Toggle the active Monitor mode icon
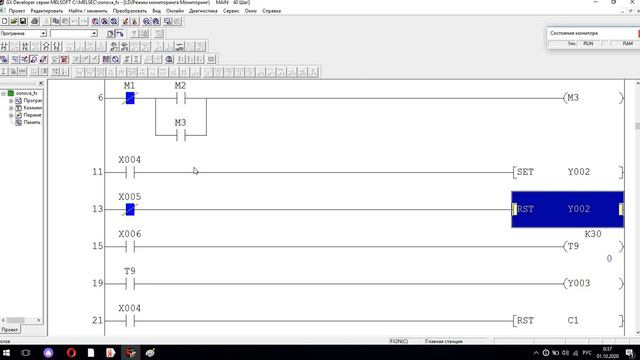 click(x=34, y=59)
